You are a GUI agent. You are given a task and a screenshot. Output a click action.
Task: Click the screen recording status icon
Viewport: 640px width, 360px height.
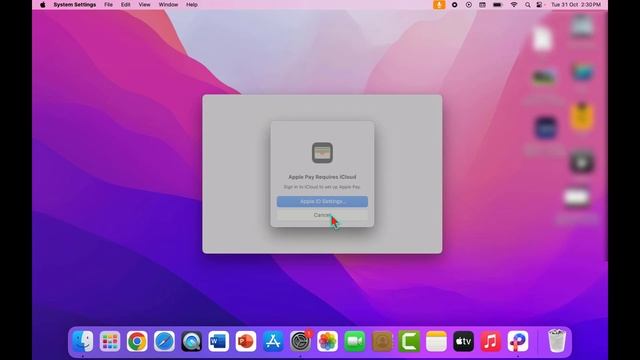pos(454,5)
